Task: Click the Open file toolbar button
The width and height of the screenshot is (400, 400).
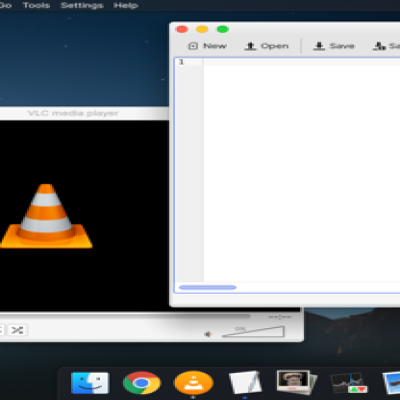Action: 266,46
